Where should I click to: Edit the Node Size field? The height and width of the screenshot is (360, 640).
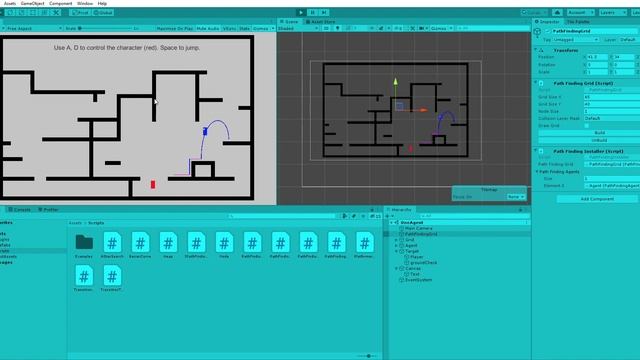[611, 111]
